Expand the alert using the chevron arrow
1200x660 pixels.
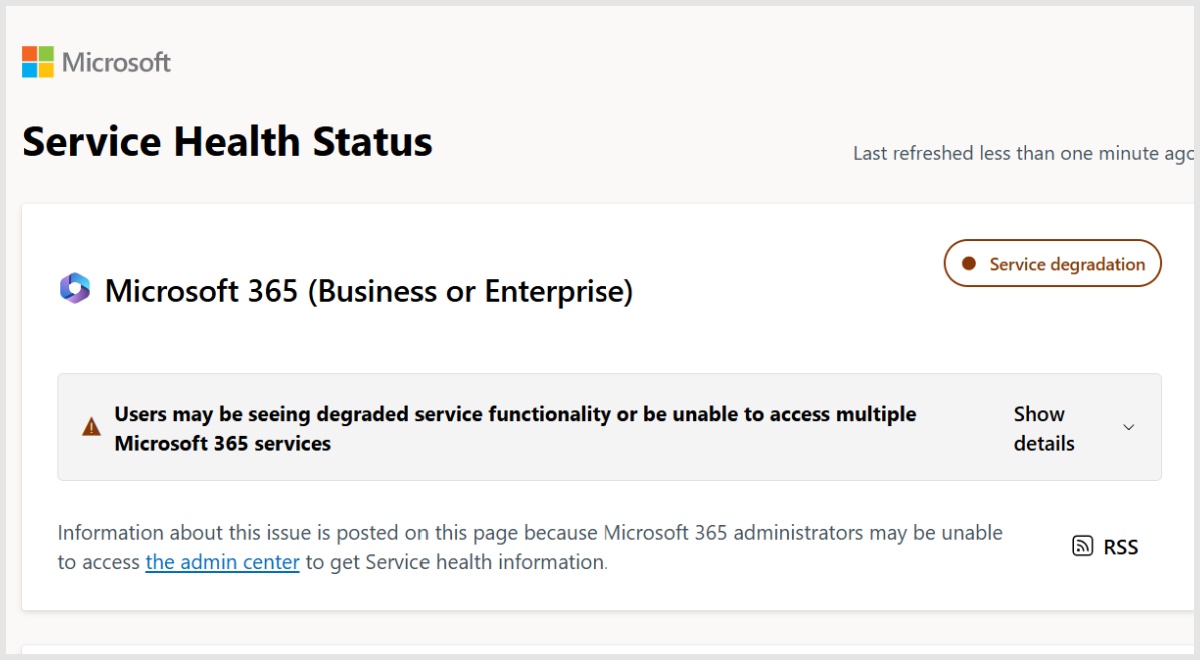pos(1129,428)
